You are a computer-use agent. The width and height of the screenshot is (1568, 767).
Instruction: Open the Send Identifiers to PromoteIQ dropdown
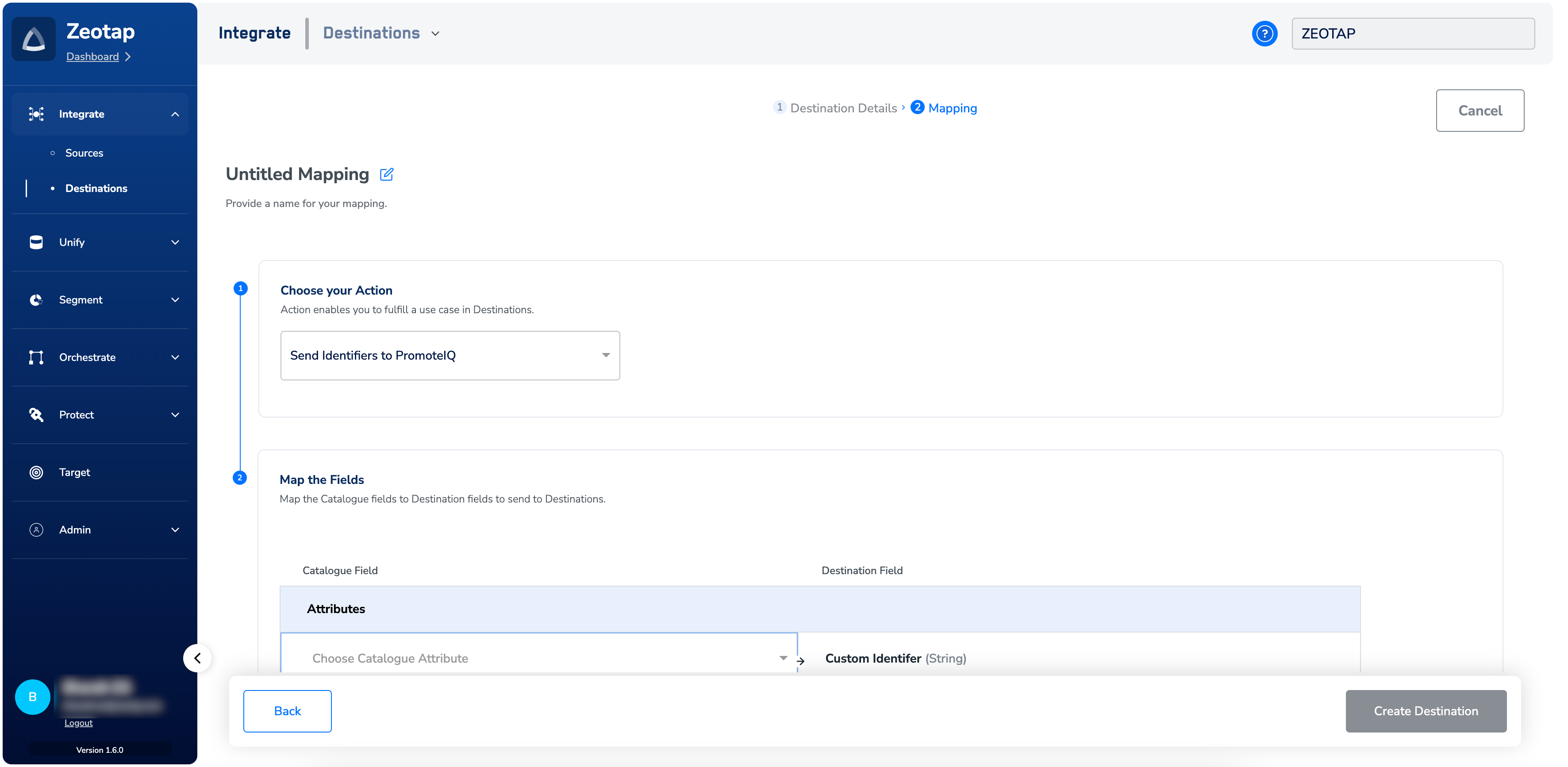[450, 356]
